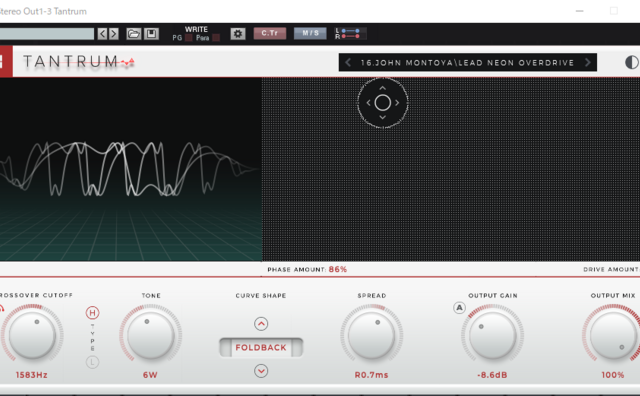Click the Crossover Cutoff knob
This screenshot has width=640, height=396.
pos(32,336)
